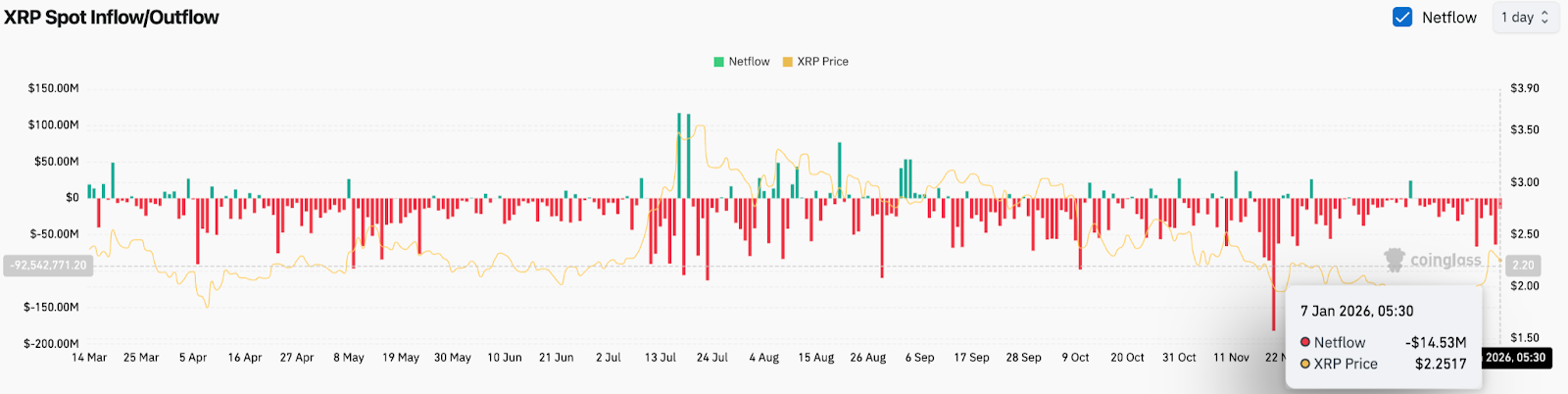Click the -92,542,771.20 crosshair value label

(x=48, y=266)
